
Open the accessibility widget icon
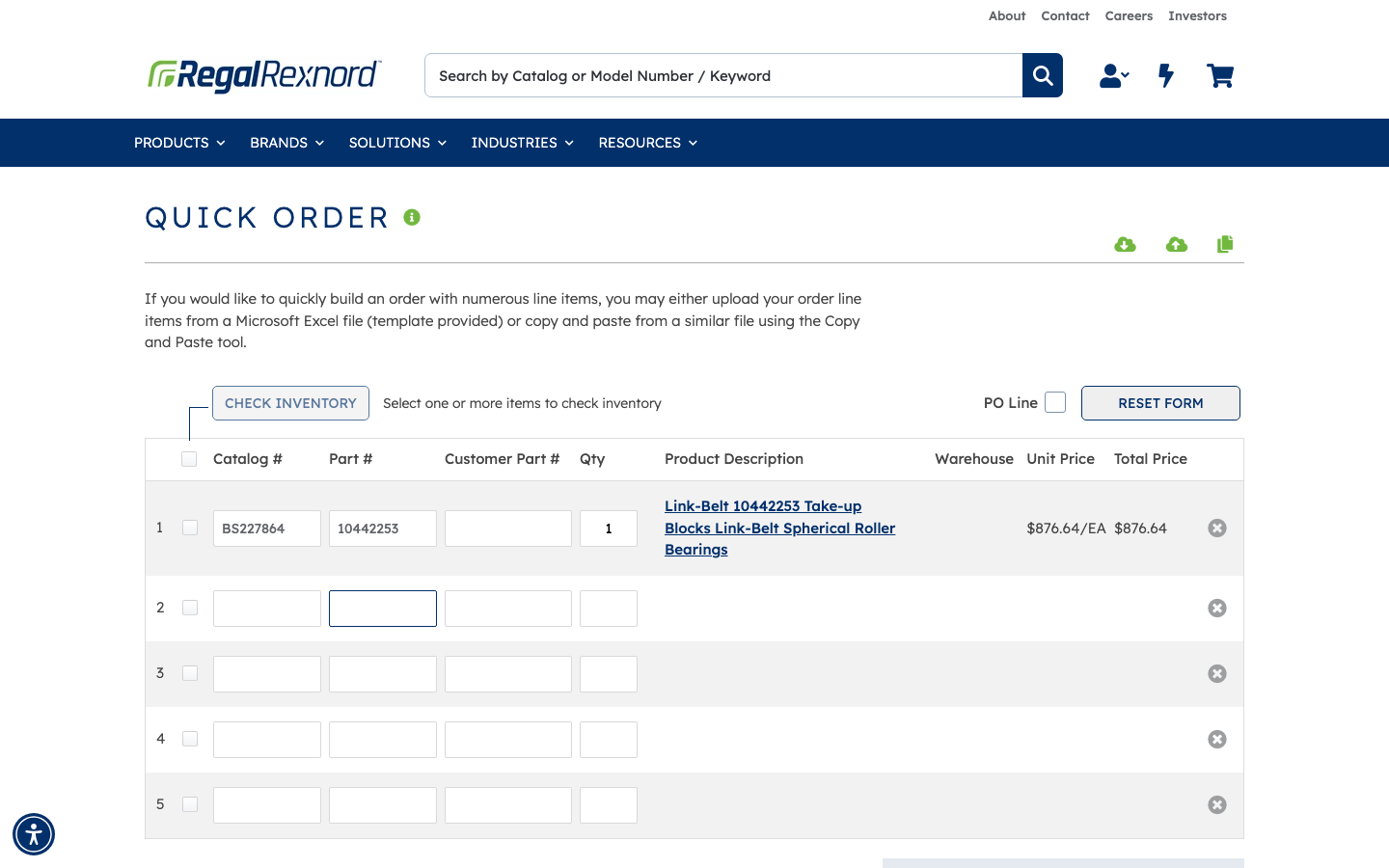(34, 834)
